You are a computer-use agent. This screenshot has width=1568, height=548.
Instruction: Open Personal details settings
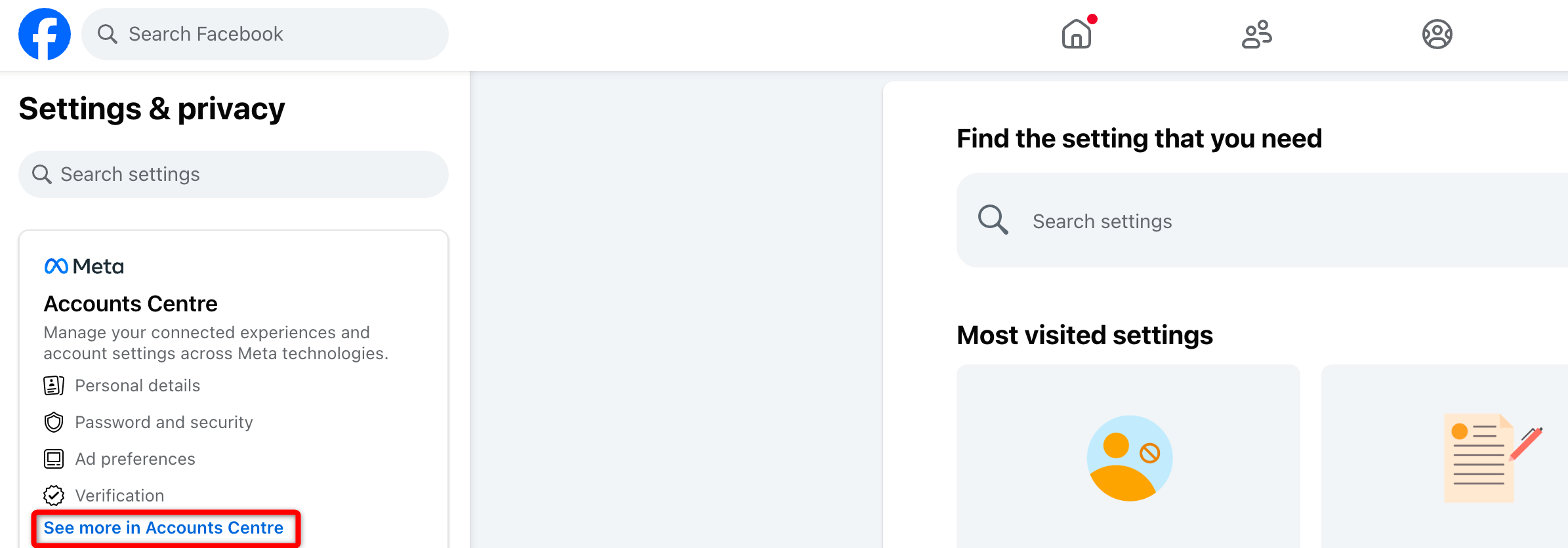tap(138, 385)
